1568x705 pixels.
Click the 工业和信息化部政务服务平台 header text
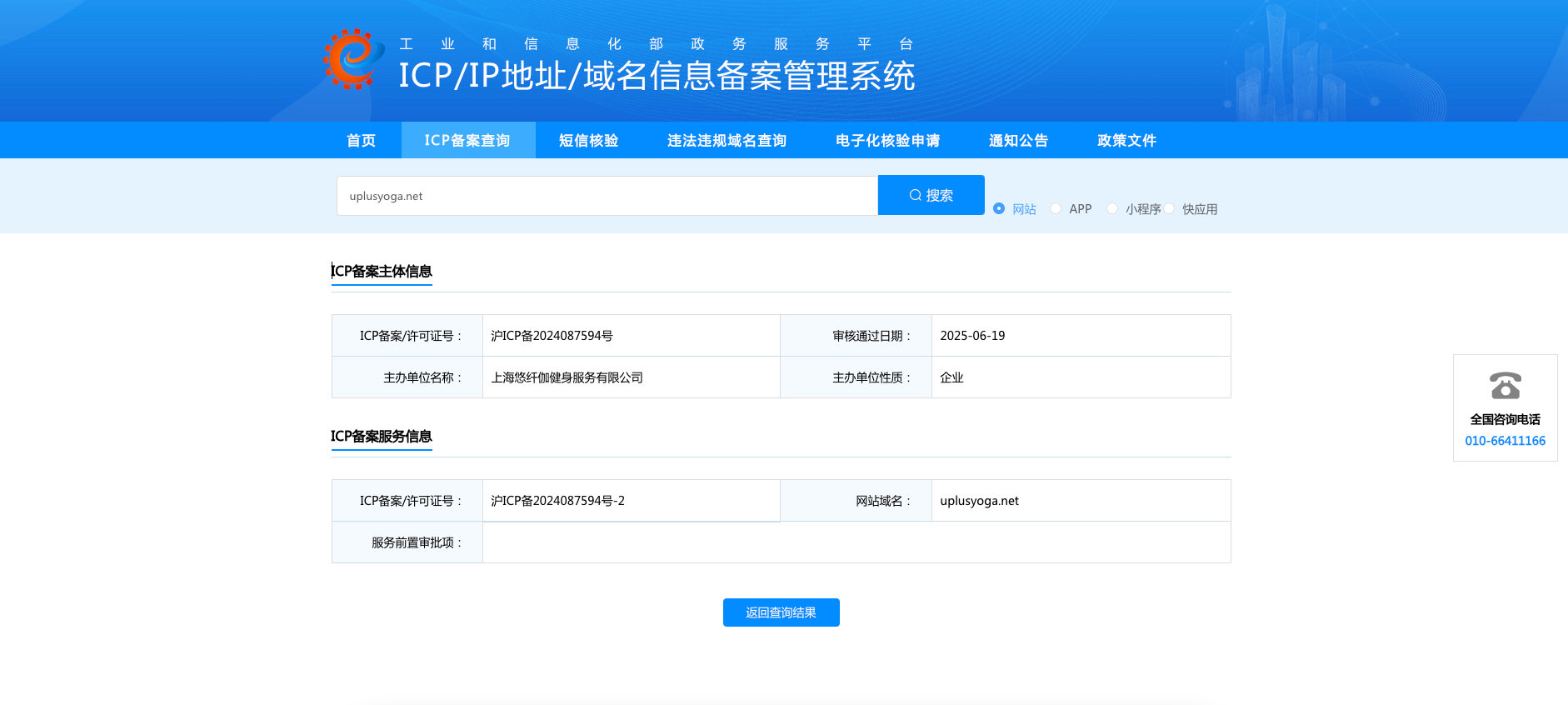click(657, 44)
